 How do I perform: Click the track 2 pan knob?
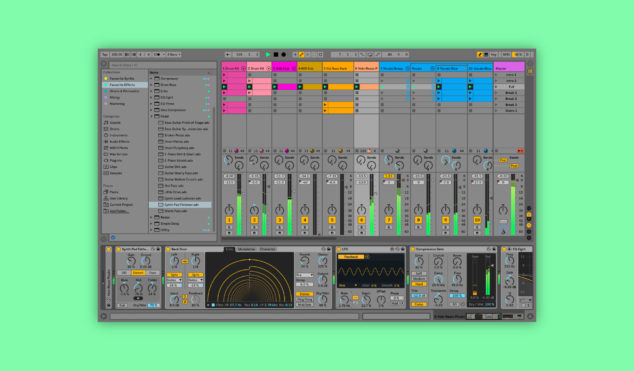(x=254, y=210)
